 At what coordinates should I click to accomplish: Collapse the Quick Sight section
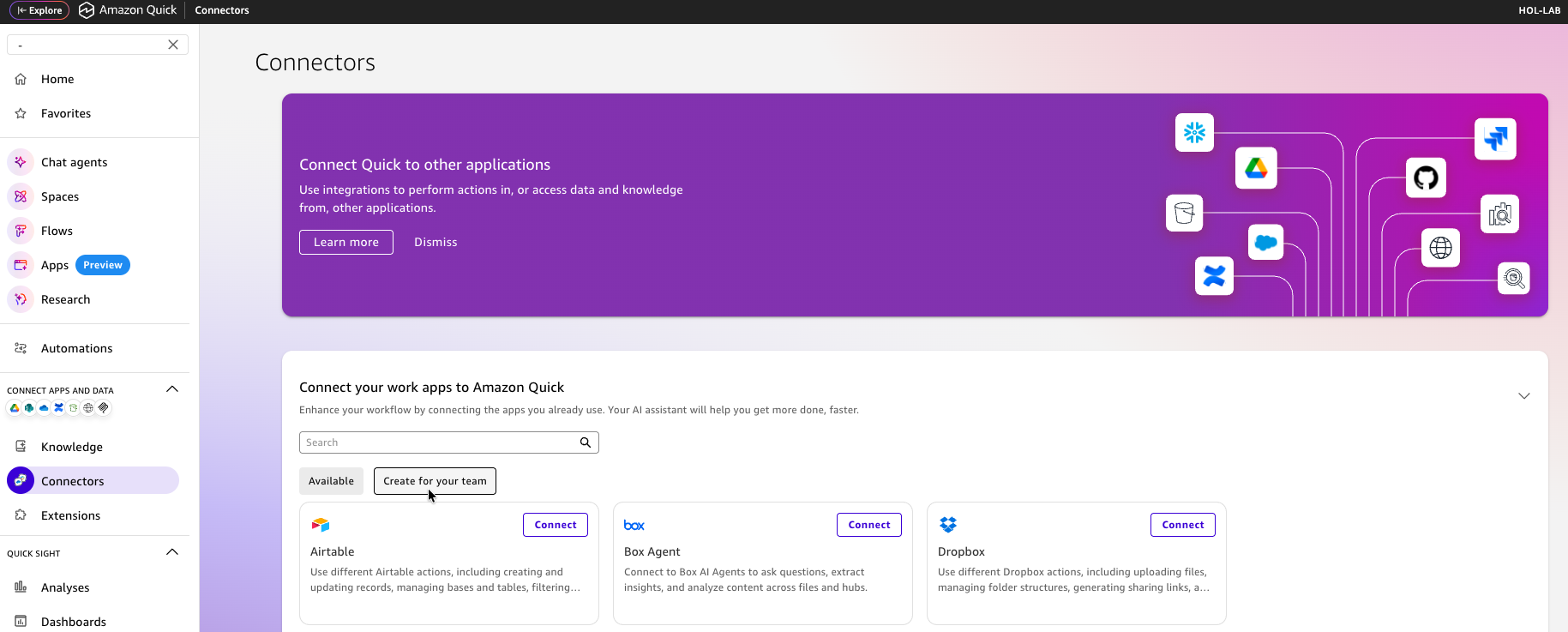coord(172,552)
